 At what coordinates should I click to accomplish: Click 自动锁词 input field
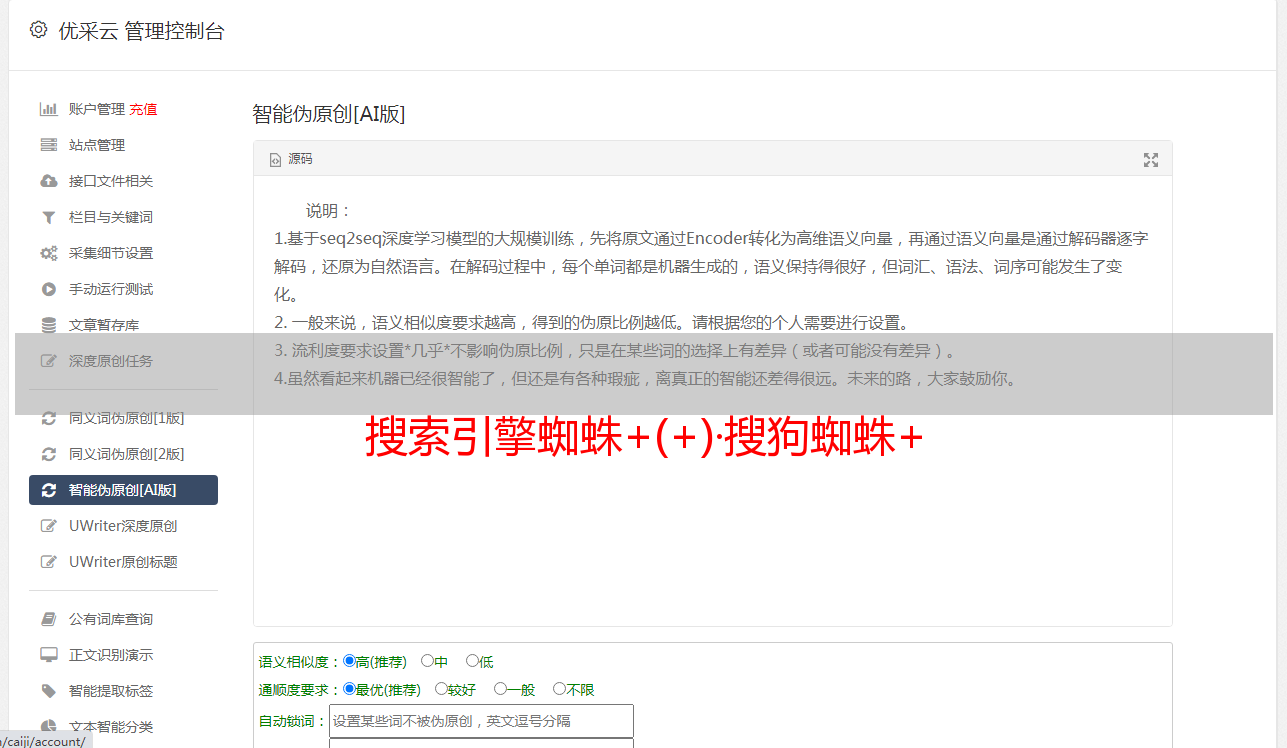pos(481,720)
